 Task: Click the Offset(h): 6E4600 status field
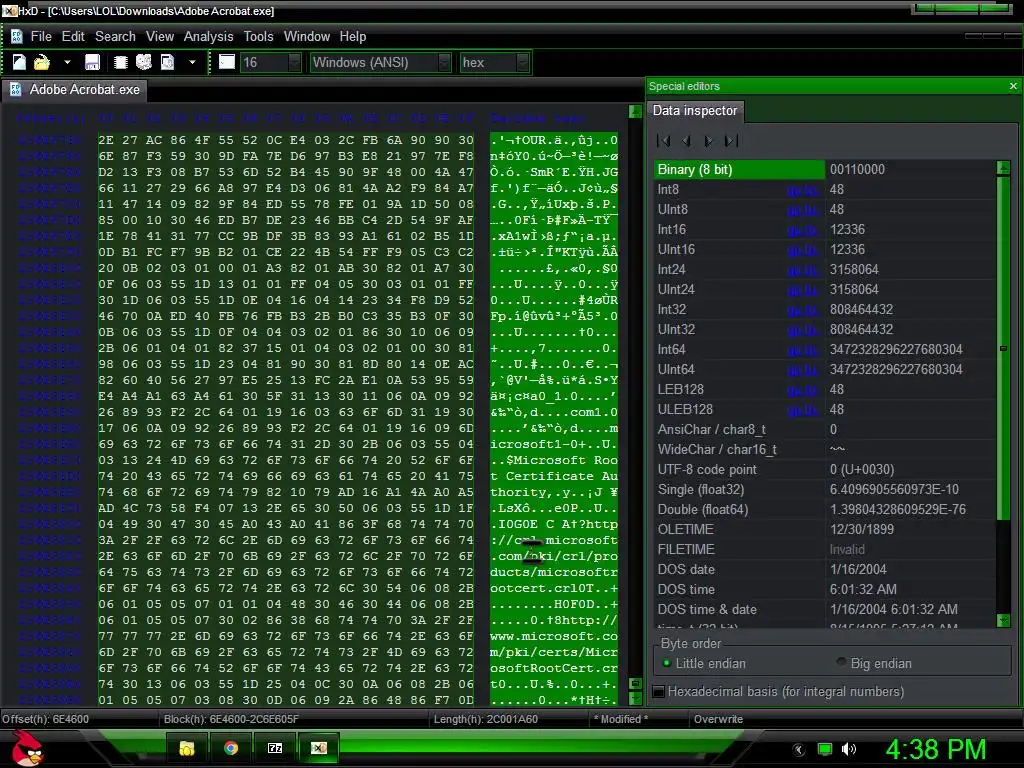coord(46,719)
